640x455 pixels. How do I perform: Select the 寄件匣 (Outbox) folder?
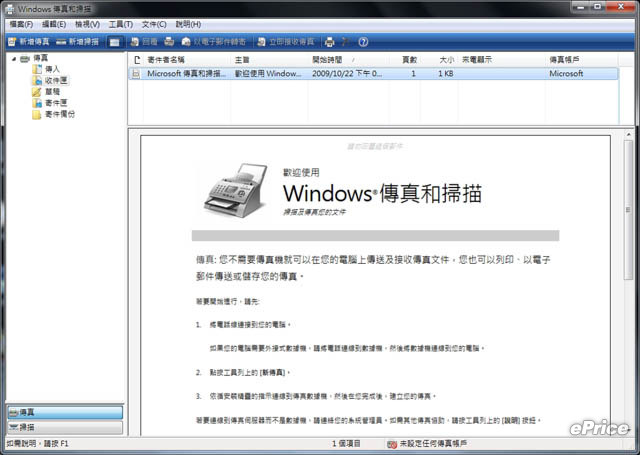56,103
